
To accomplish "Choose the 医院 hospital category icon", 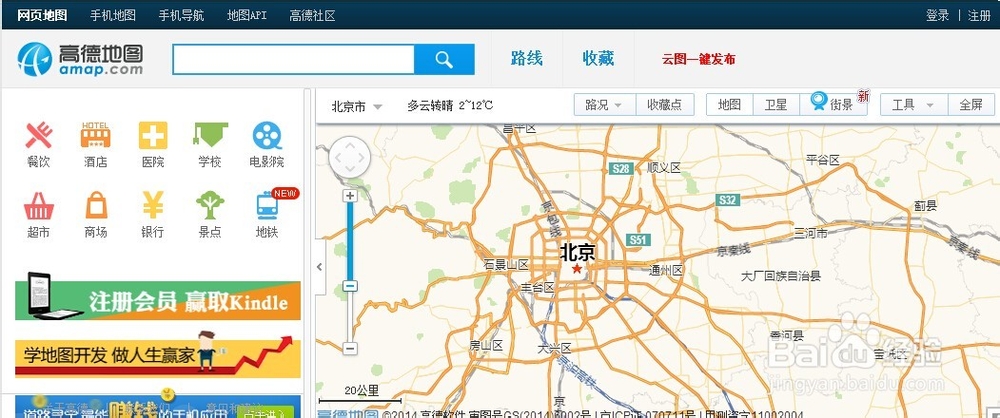I will point(153,135).
